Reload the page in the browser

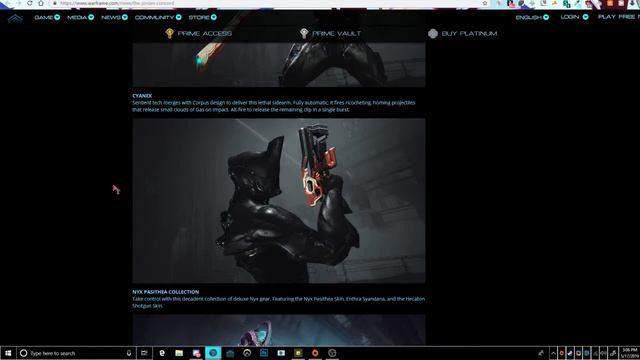pos(30,3)
